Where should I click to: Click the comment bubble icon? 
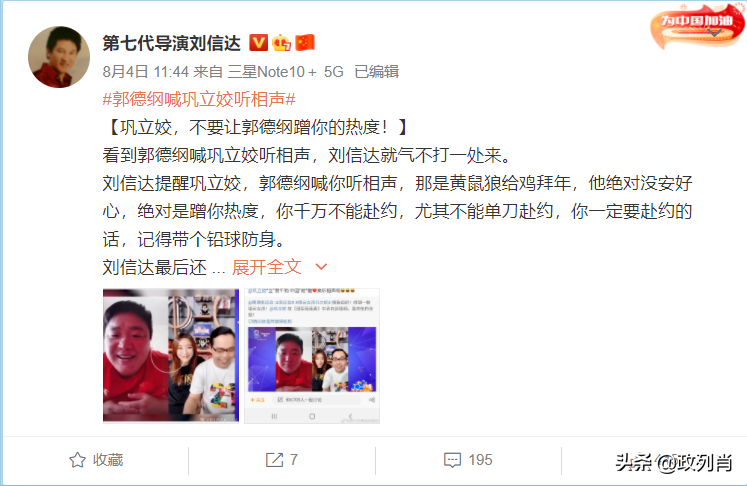[452, 460]
